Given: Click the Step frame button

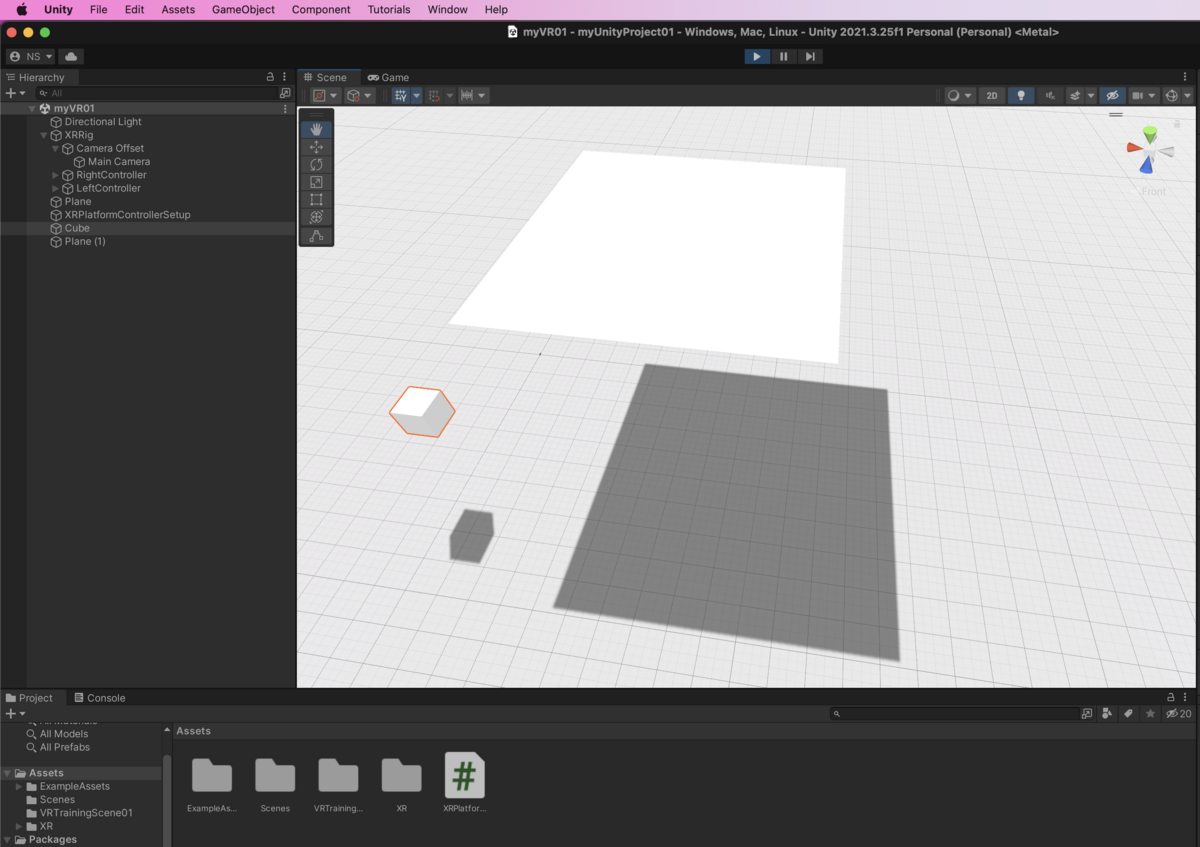Looking at the screenshot, I should (809, 56).
